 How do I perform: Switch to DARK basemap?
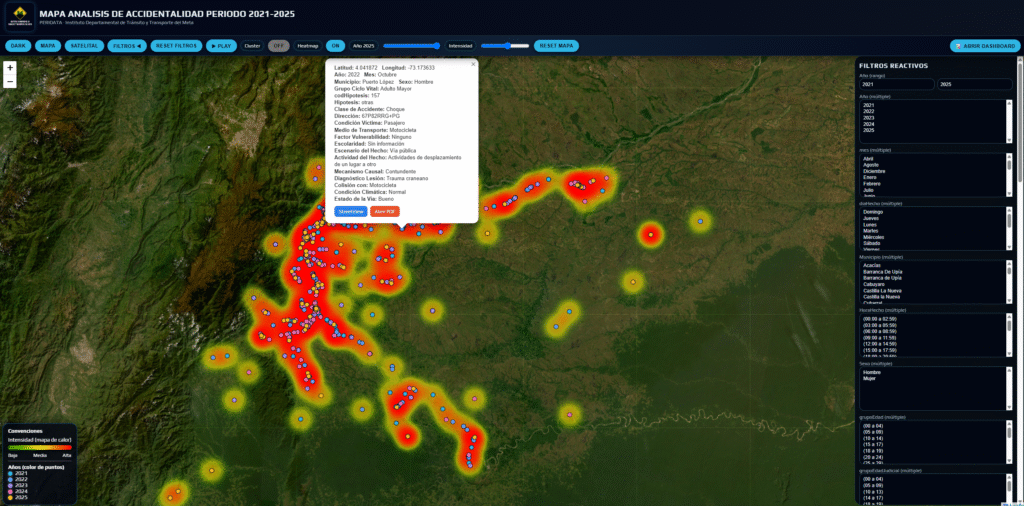point(18,46)
